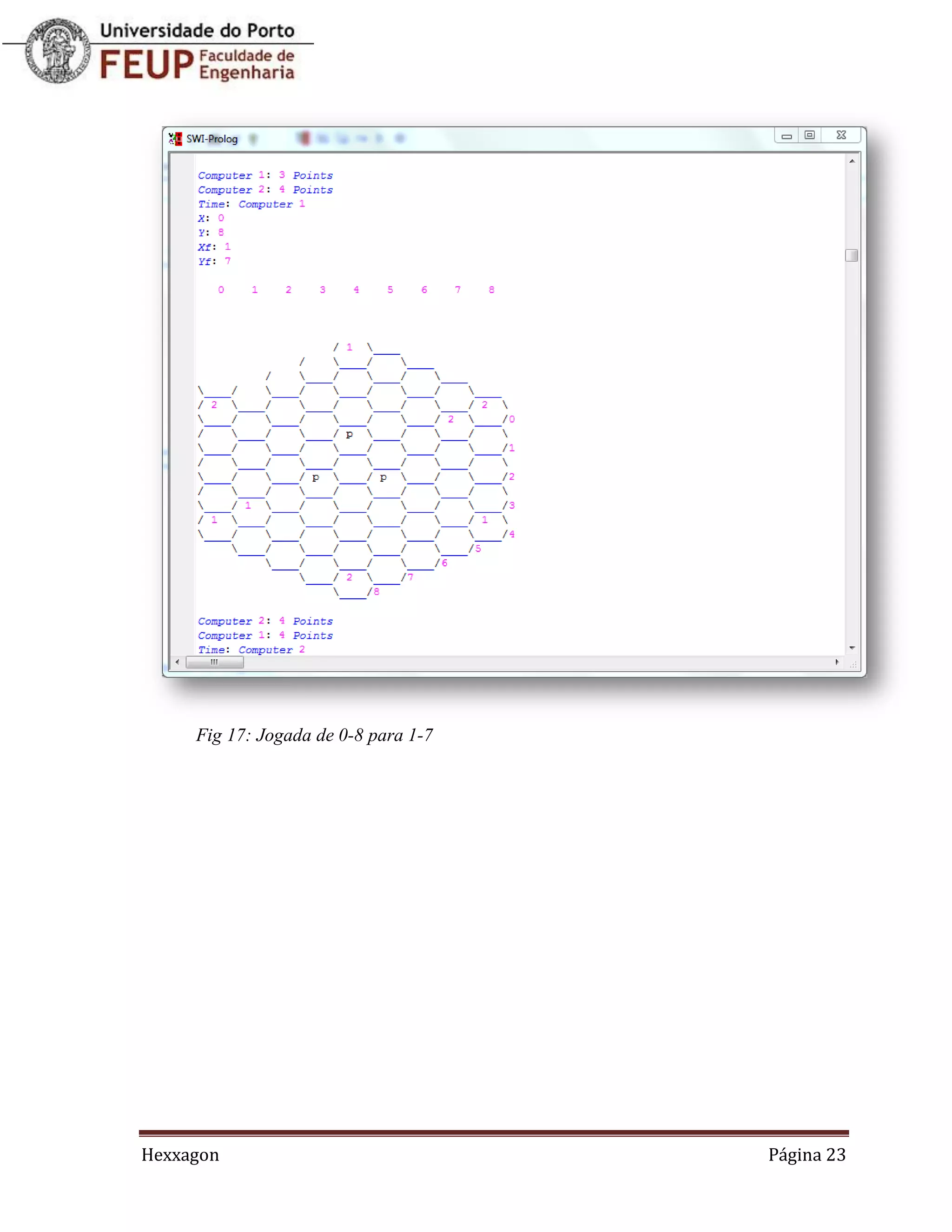The width and height of the screenshot is (952, 1232).
Task: Click the 'FEUP' logo text
Action: pyautogui.click(x=146, y=64)
